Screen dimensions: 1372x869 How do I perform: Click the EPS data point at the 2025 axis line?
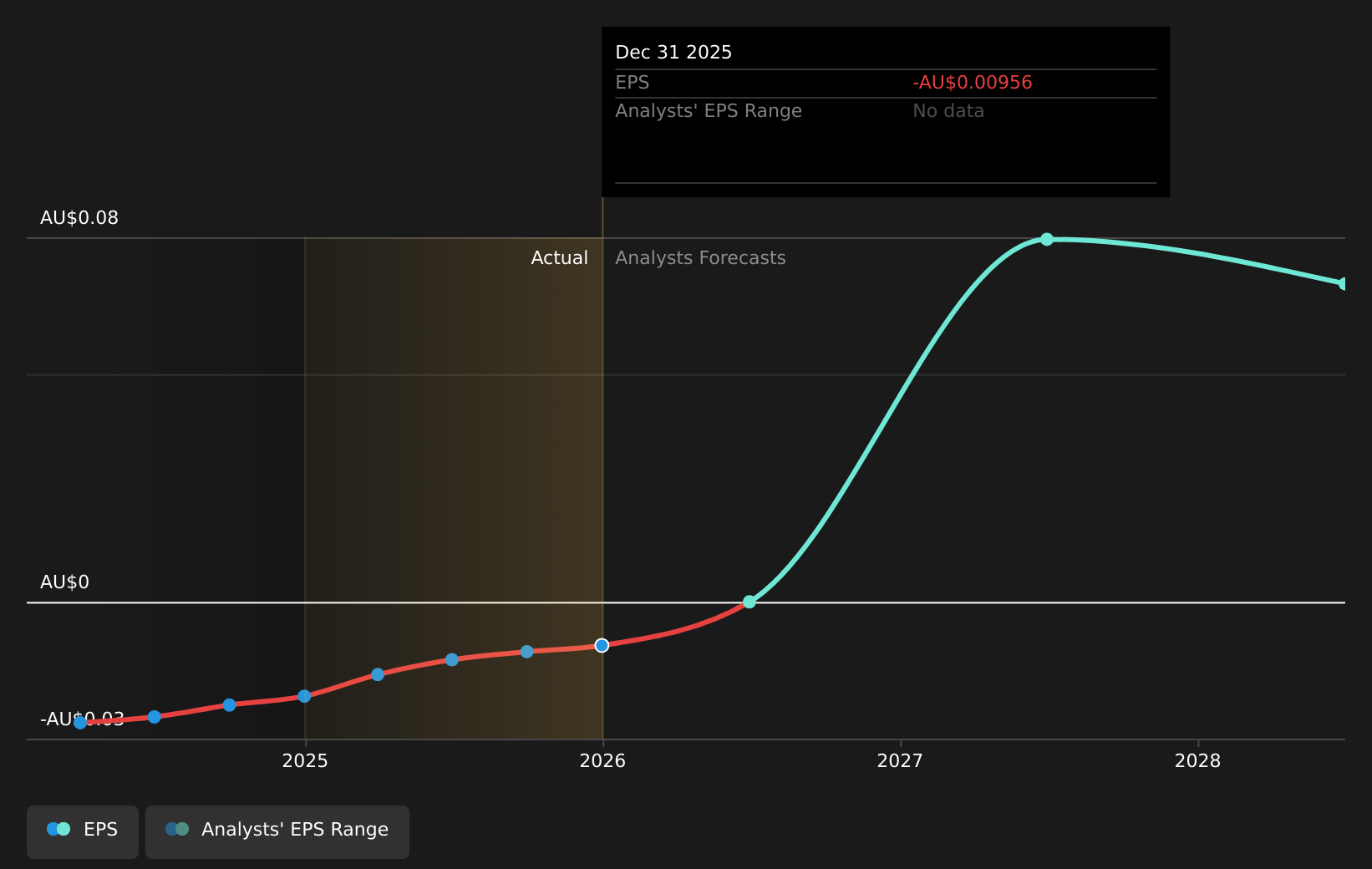[304, 696]
